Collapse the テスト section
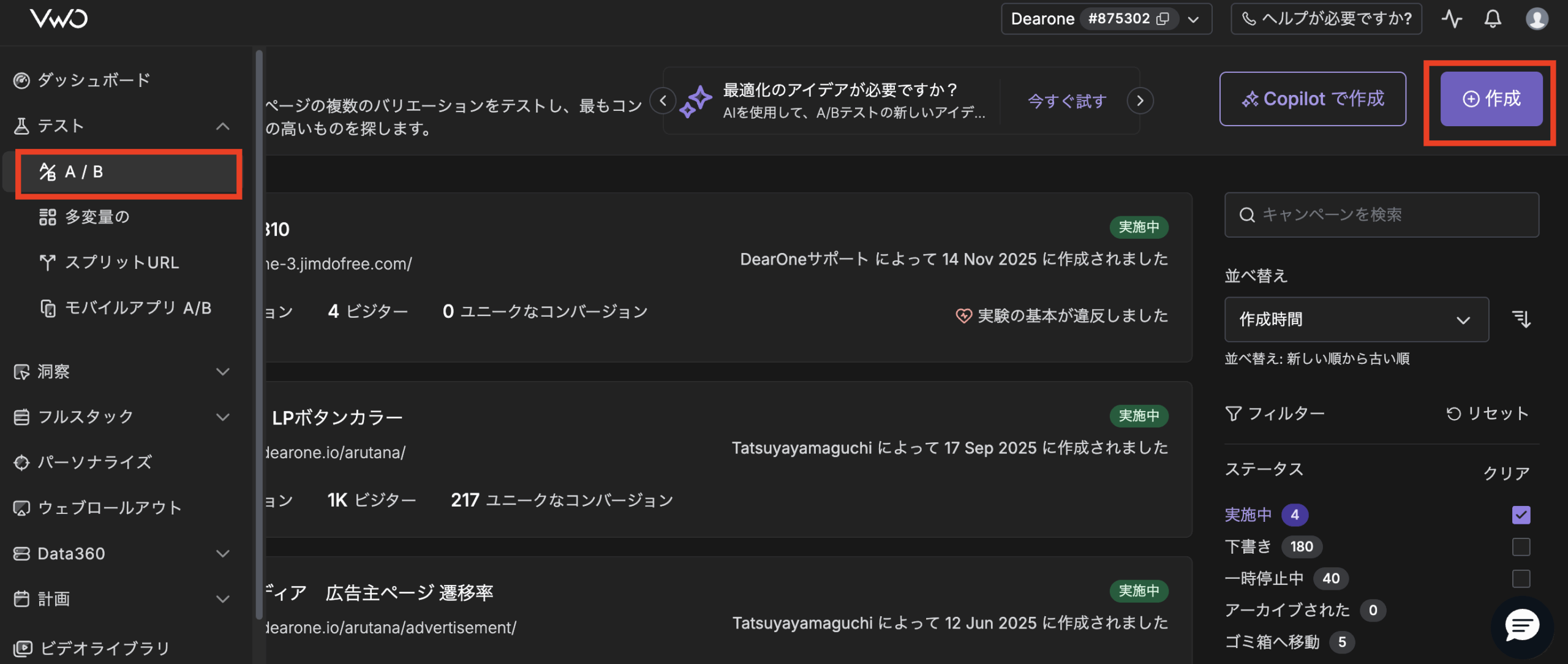Screen dimensions: 1568x664 click(223, 126)
